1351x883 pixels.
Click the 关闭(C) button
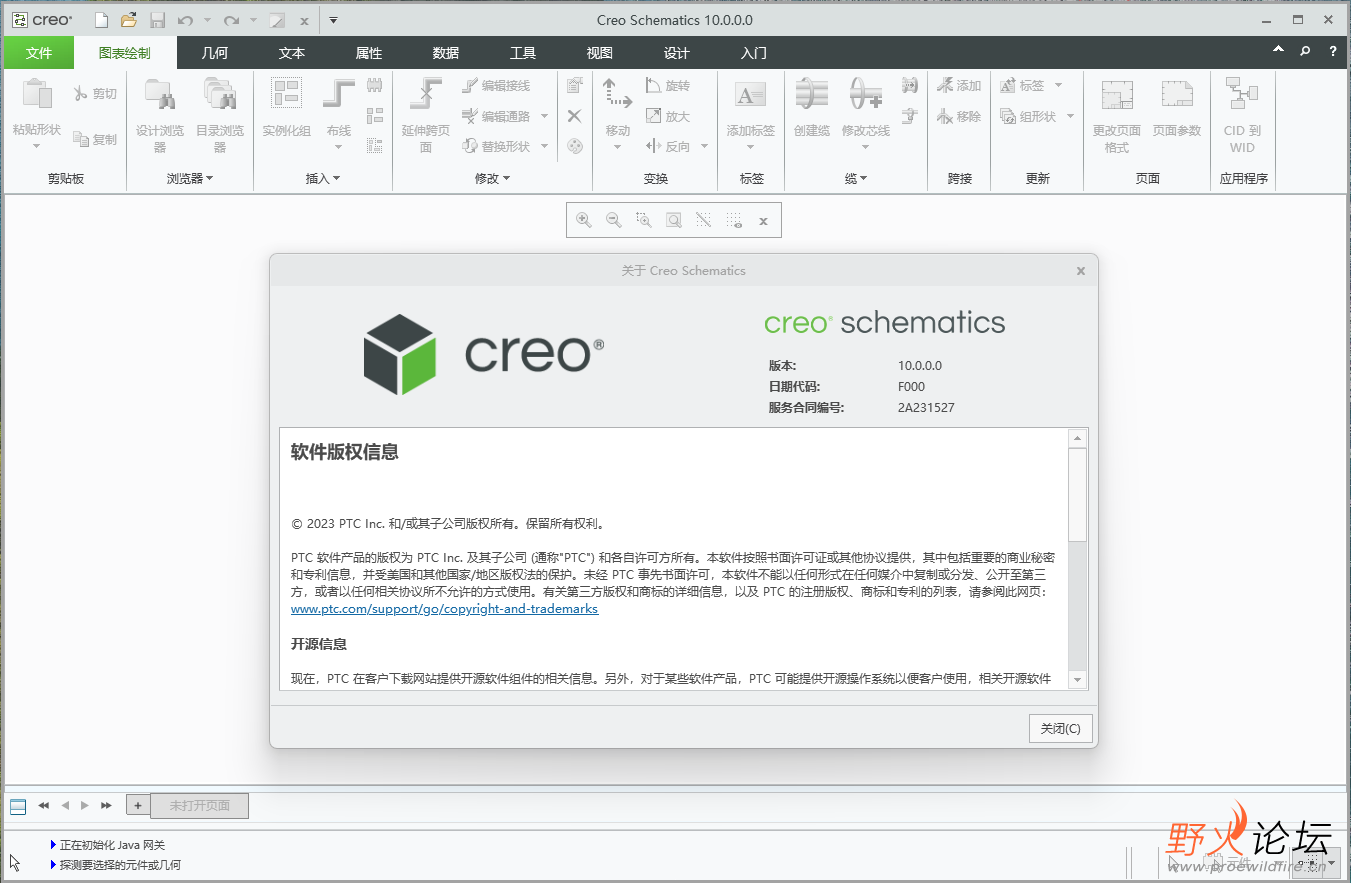[x=1061, y=728]
